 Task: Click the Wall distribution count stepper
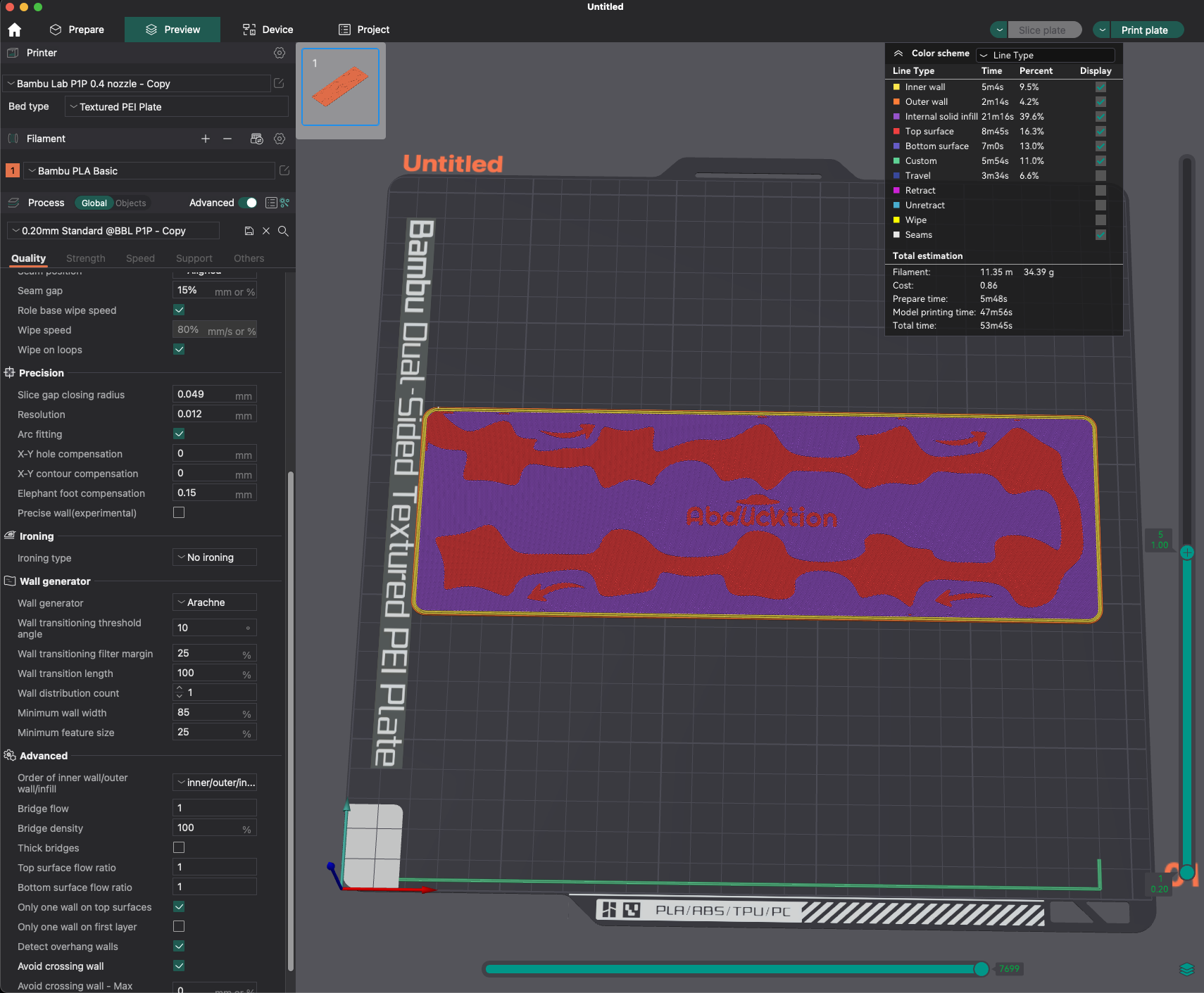click(180, 692)
